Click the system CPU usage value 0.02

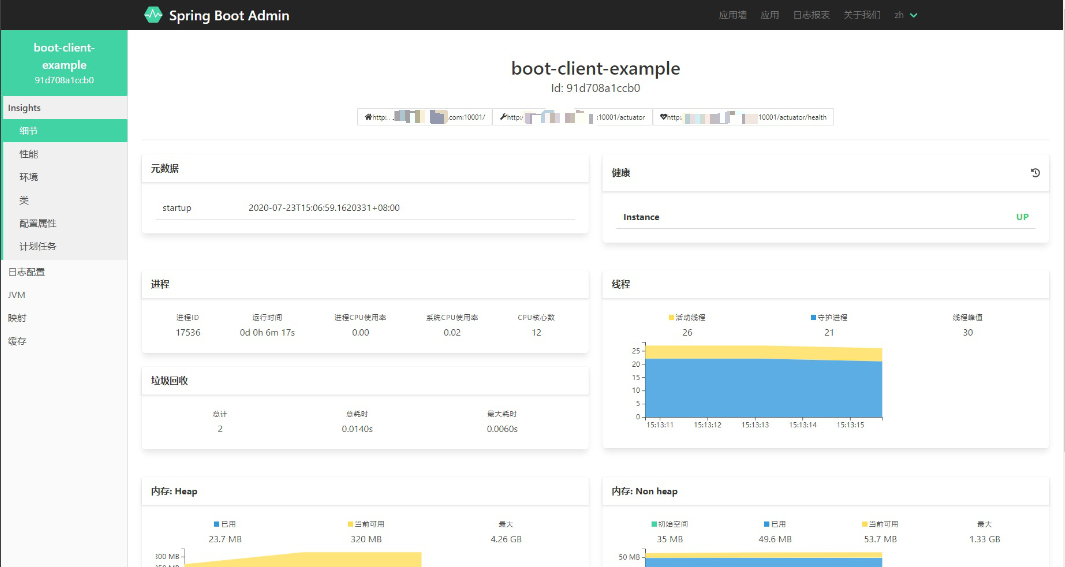(452, 333)
